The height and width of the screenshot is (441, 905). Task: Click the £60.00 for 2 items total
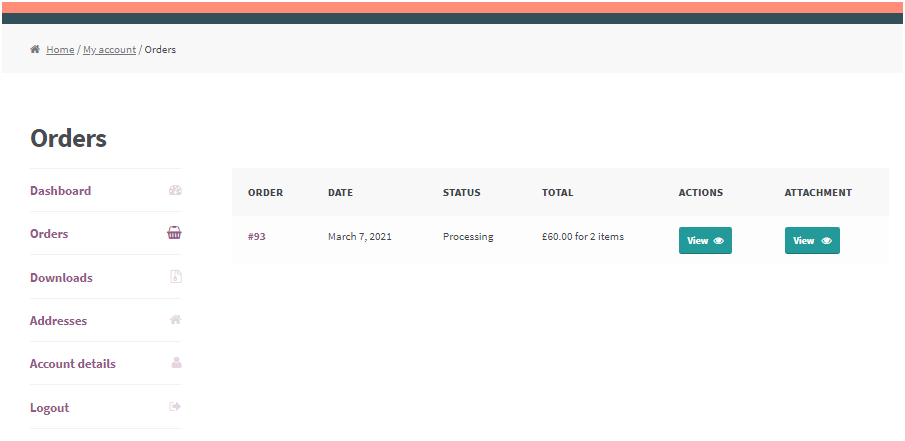[583, 237]
